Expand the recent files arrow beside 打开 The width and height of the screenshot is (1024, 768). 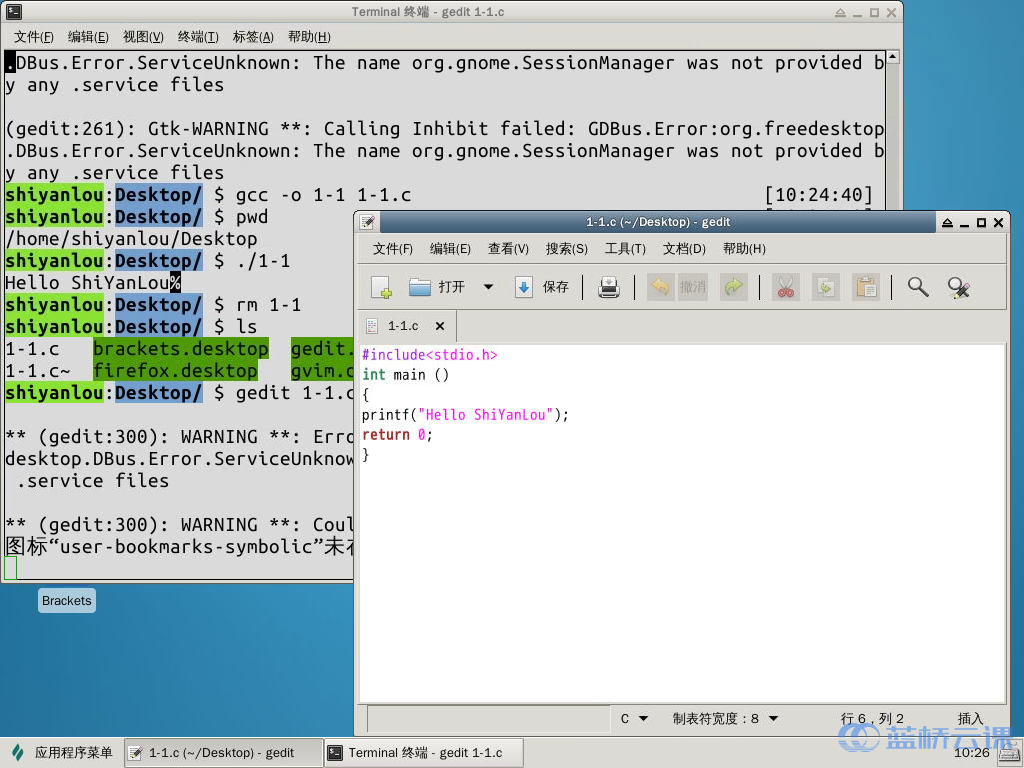tap(488, 287)
